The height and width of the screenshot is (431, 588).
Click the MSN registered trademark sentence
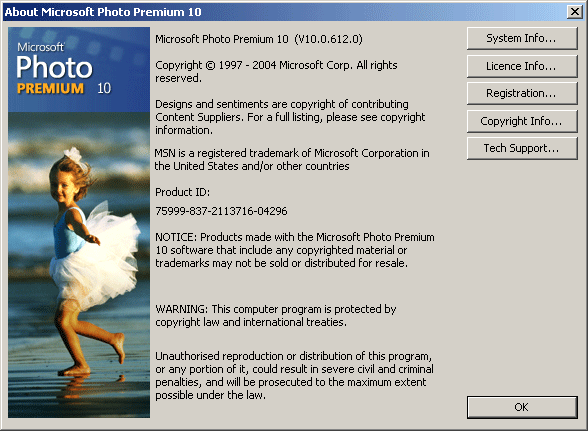point(292,159)
